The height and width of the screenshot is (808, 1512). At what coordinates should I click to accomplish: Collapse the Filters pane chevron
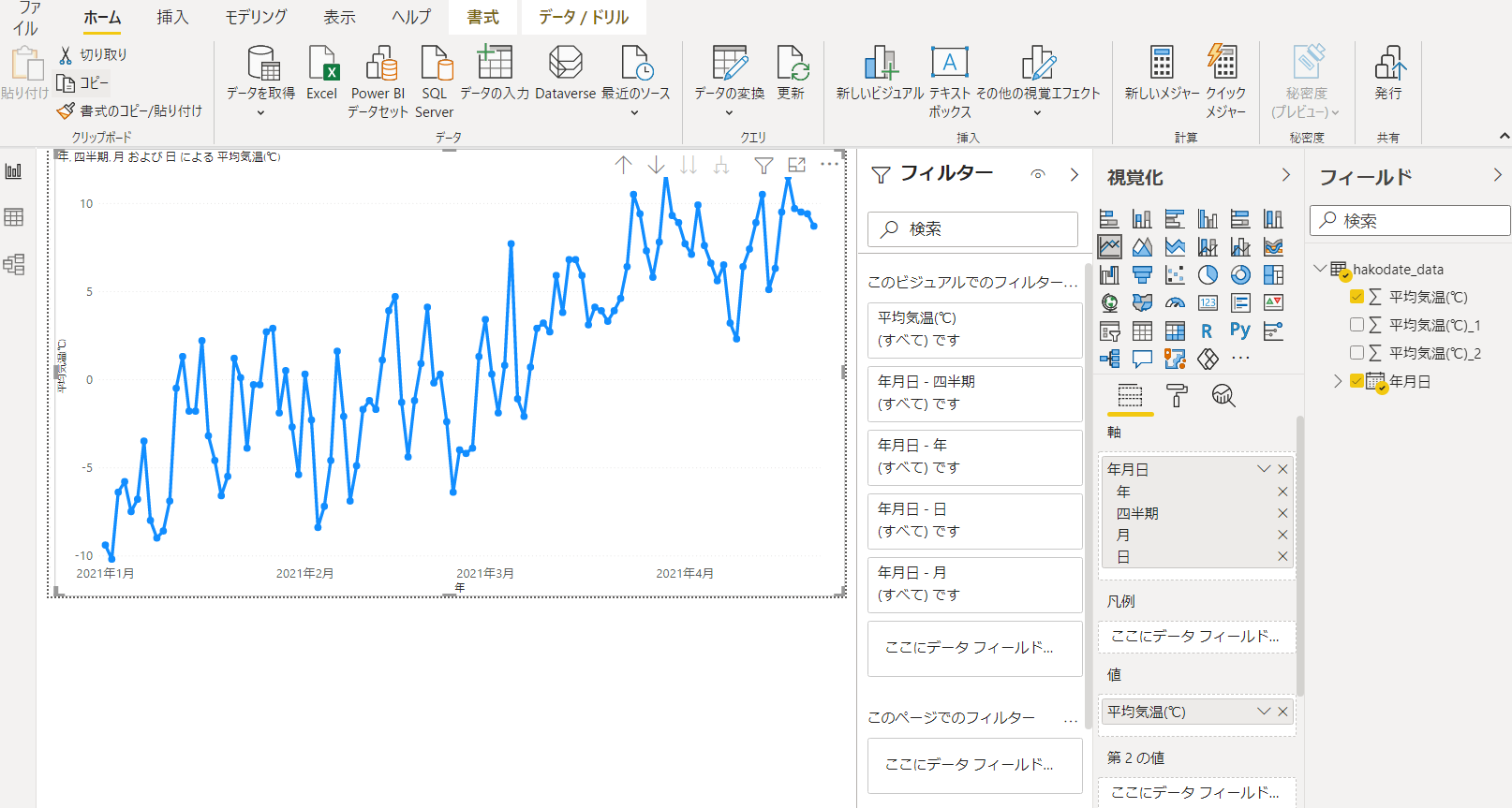[x=1075, y=174]
